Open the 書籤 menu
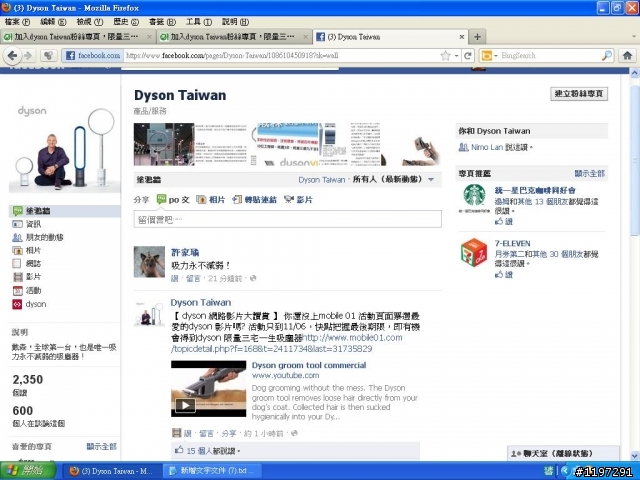 [x=162, y=22]
